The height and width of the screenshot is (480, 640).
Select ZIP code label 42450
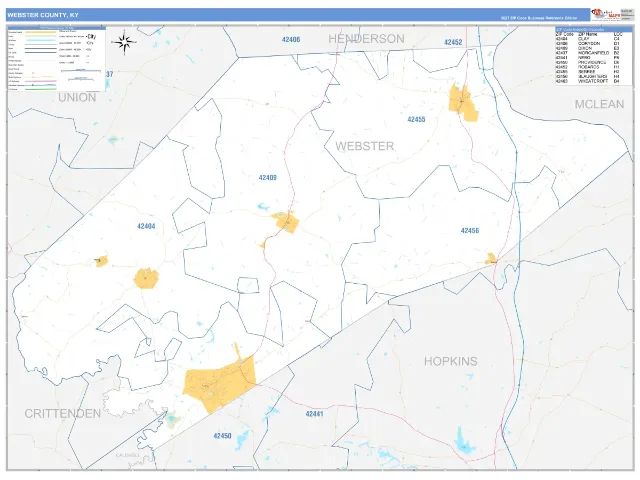[x=222, y=436]
